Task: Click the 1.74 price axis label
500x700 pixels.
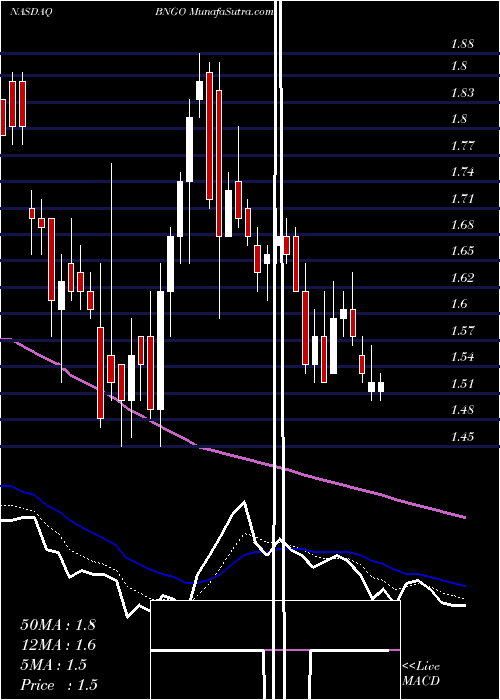Action: tap(462, 172)
